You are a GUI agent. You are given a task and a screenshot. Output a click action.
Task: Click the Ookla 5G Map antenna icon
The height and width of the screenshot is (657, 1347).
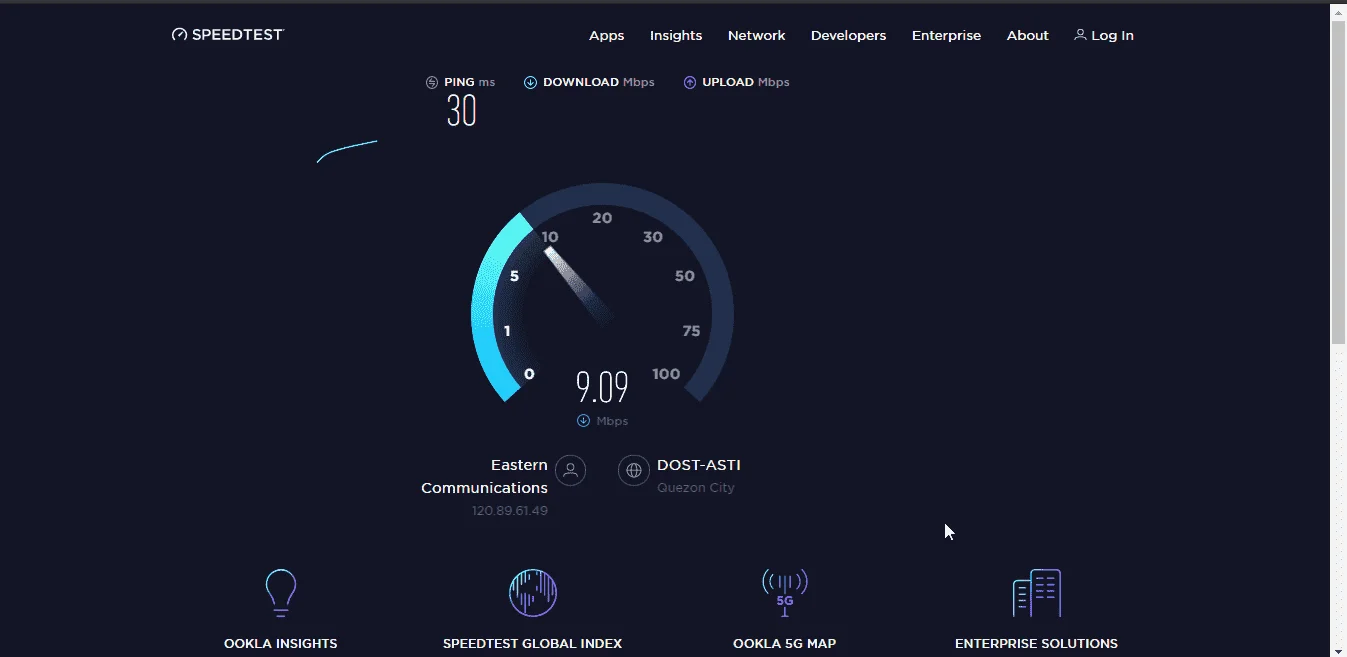coord(784,592)
